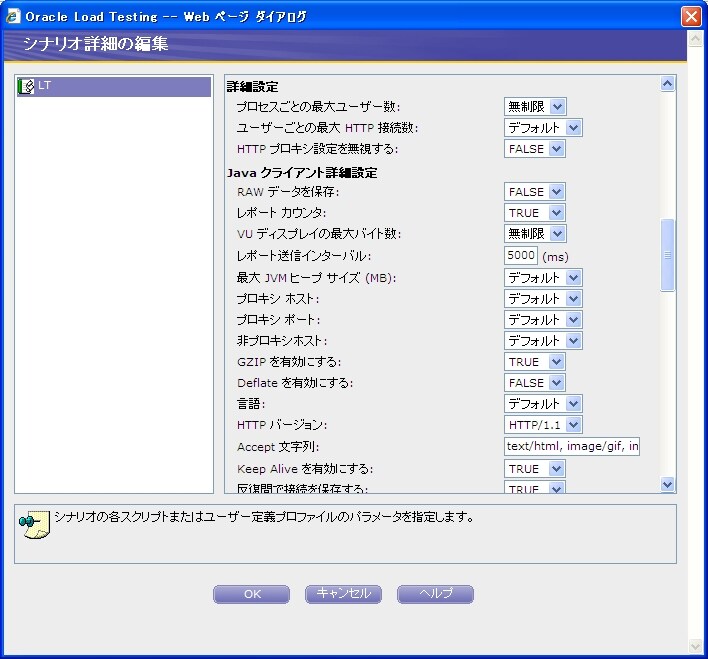Open the VU ディスプレイの最大バイト数 dropdown
This screenshot has height=659, width=708.
535,234
